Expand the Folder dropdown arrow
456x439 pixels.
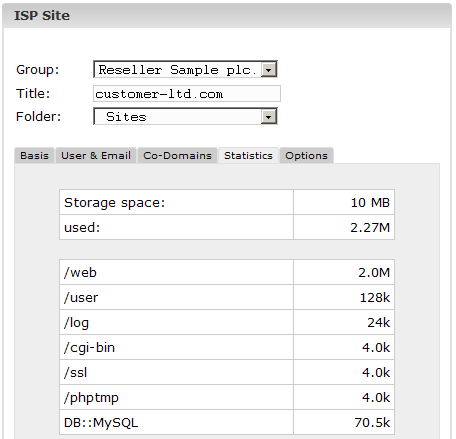(x=269, y=117)
